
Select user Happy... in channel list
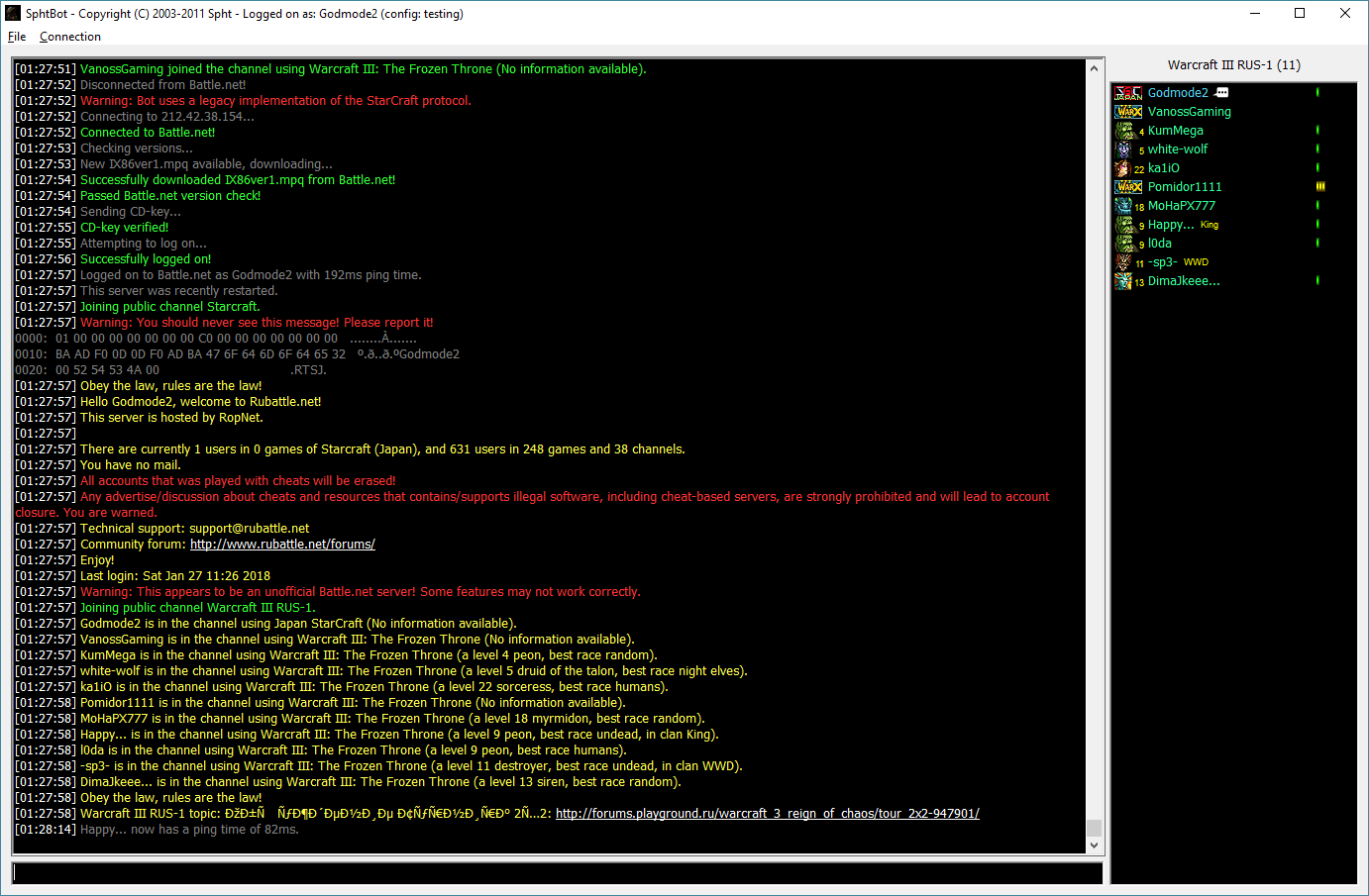click(x=1171, y=225)
